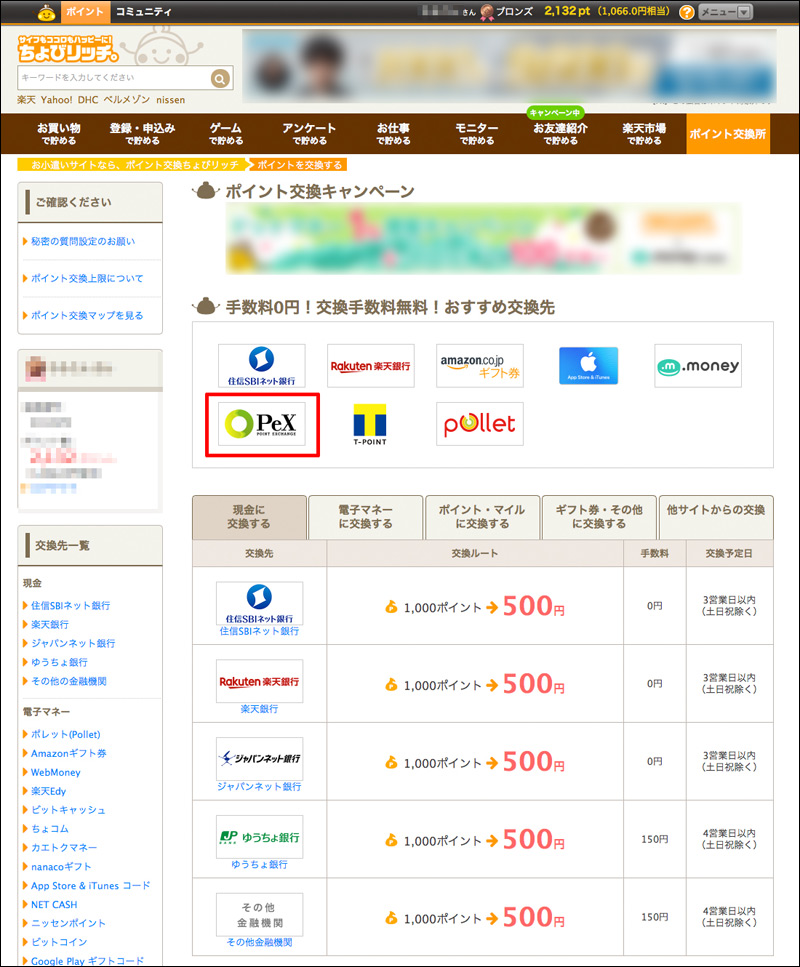This screenshot has width=800, height=967.
Task: Open 楽天市場で貯める navigation item
Action: [x=644, y=134]
